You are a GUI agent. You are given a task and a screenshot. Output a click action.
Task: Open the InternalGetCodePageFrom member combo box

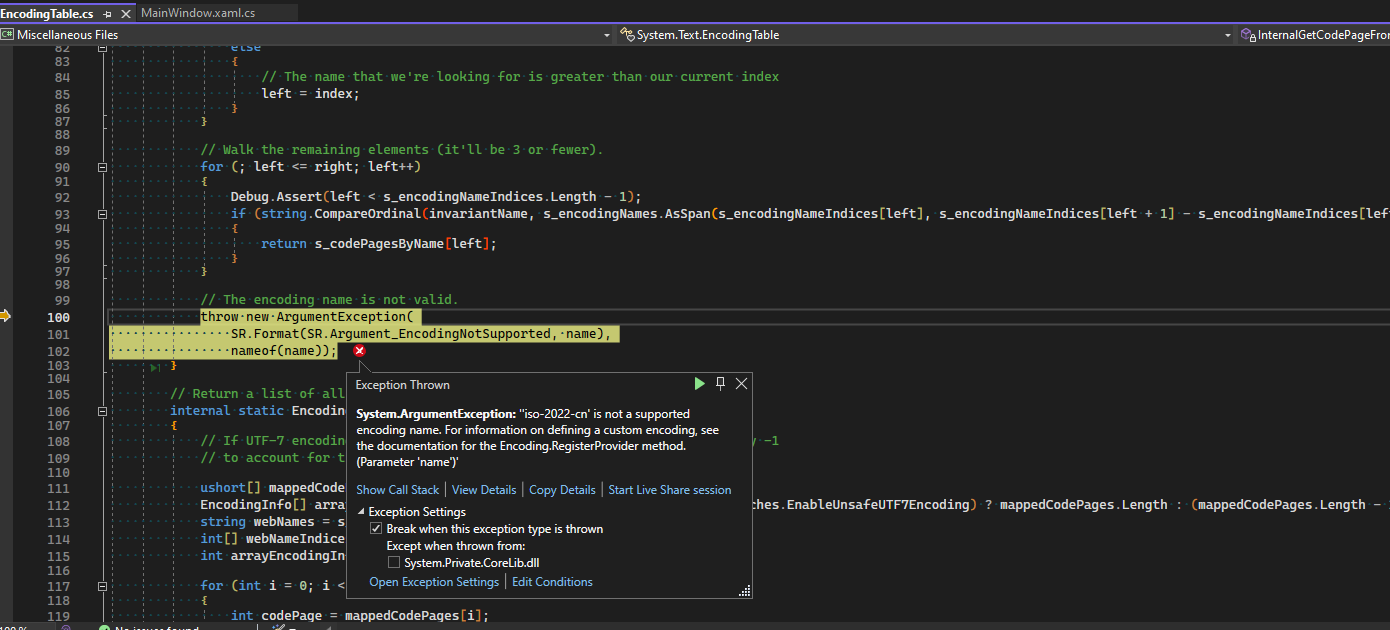click(x=1314, y=35)
